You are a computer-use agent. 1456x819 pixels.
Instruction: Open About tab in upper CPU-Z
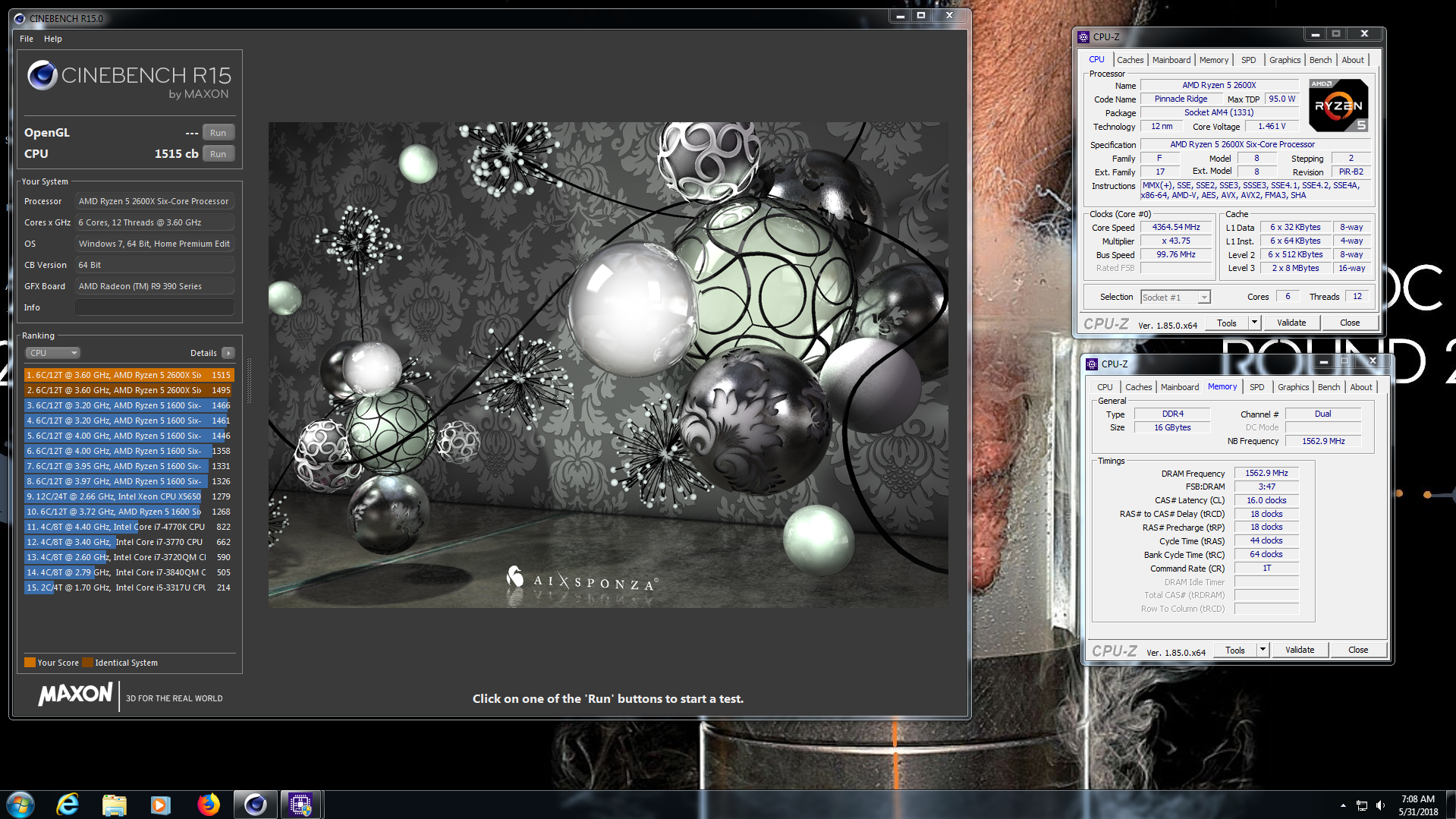click(x=1352, y=60)
